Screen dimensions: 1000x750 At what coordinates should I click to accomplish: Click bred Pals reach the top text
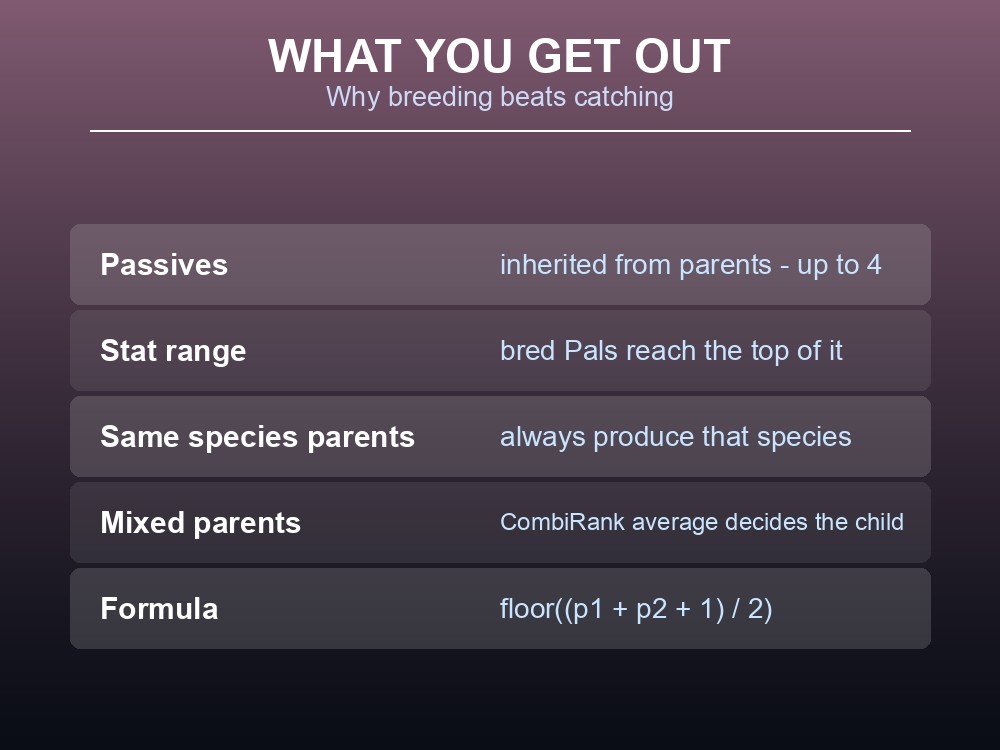(x=671, y=351)
